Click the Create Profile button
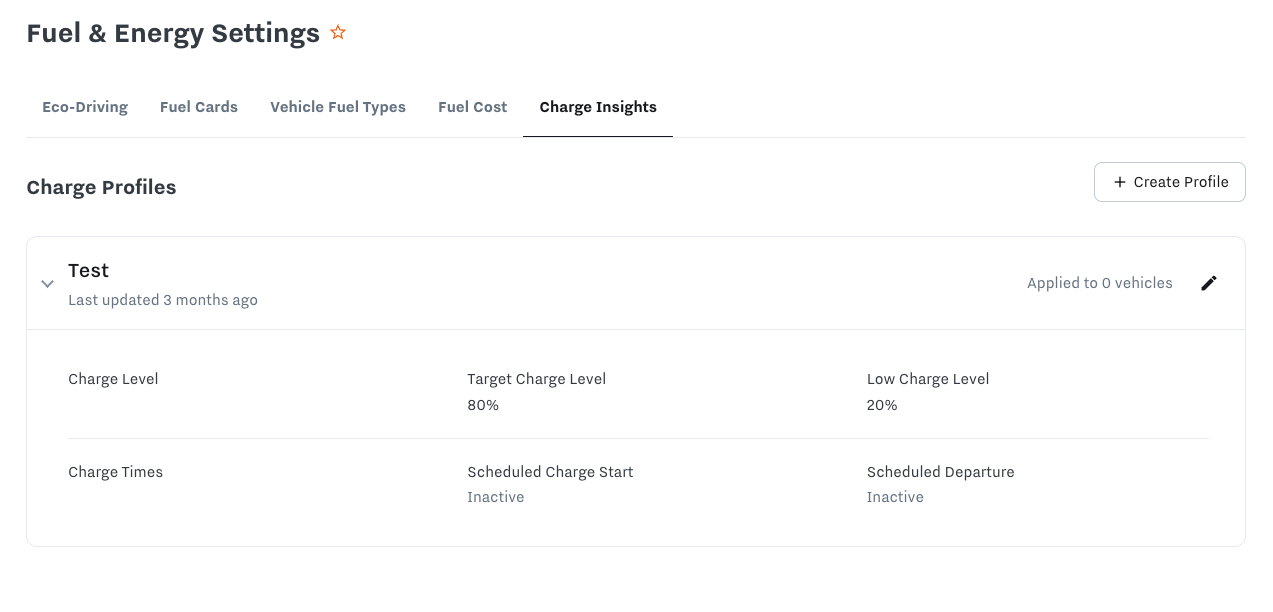The image size is (1273, 612). point(1169,182)
